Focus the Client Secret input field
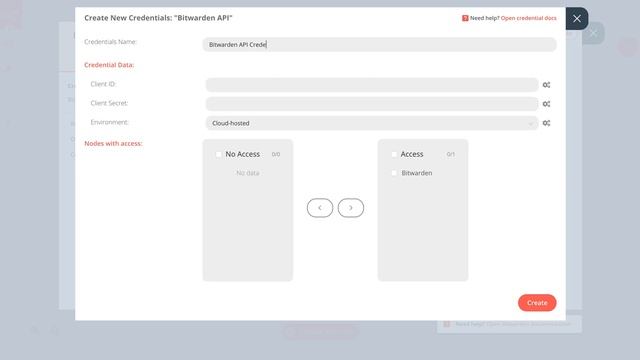 click(372, 104)
